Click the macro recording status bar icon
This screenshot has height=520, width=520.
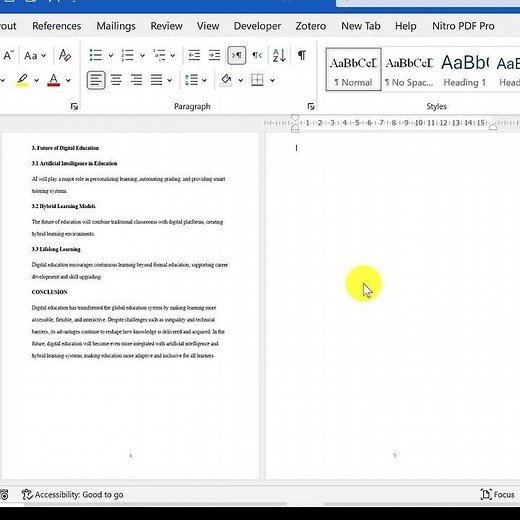click(4, 495)
